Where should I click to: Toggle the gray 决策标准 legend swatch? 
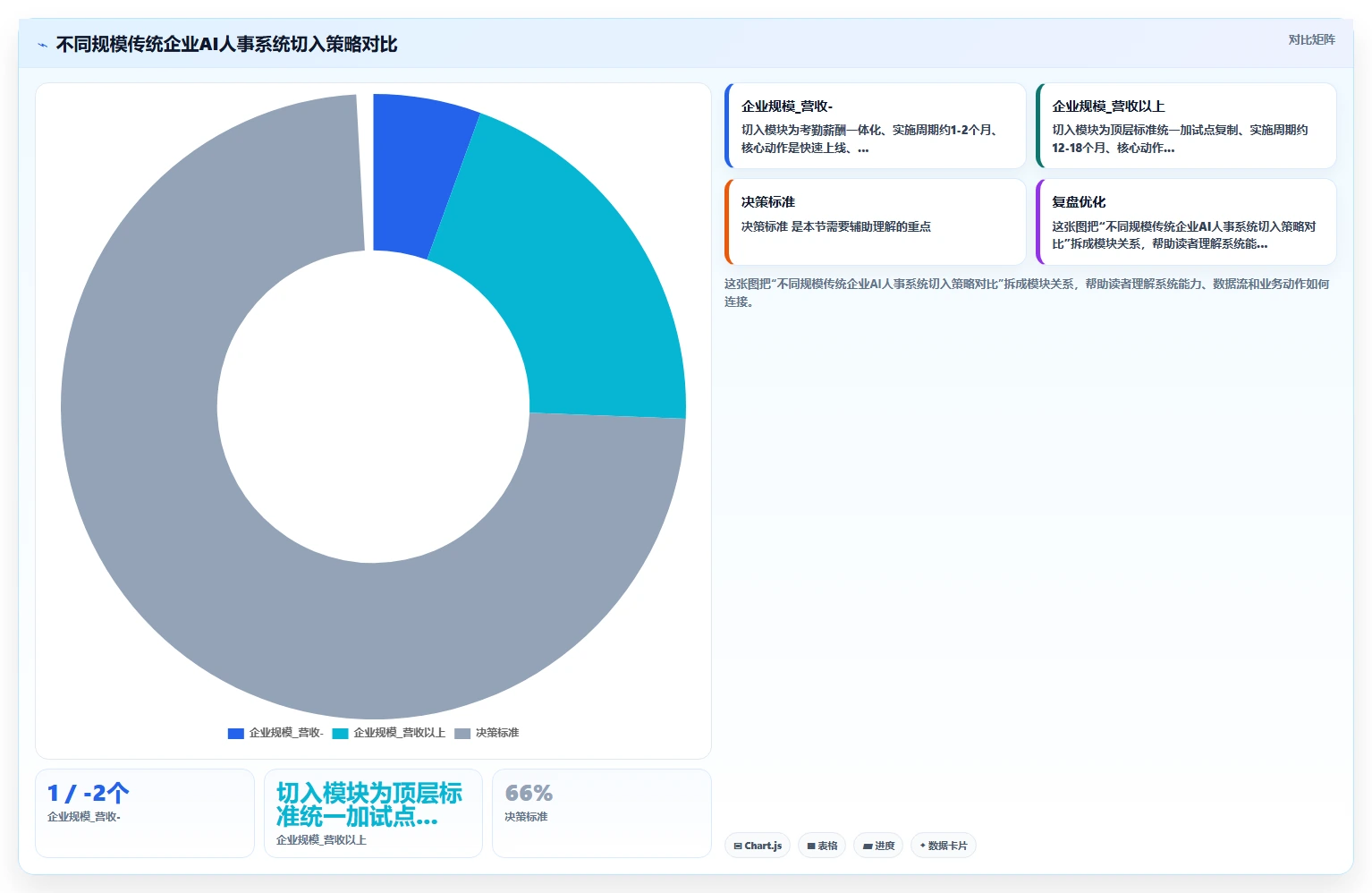[462, 733]
